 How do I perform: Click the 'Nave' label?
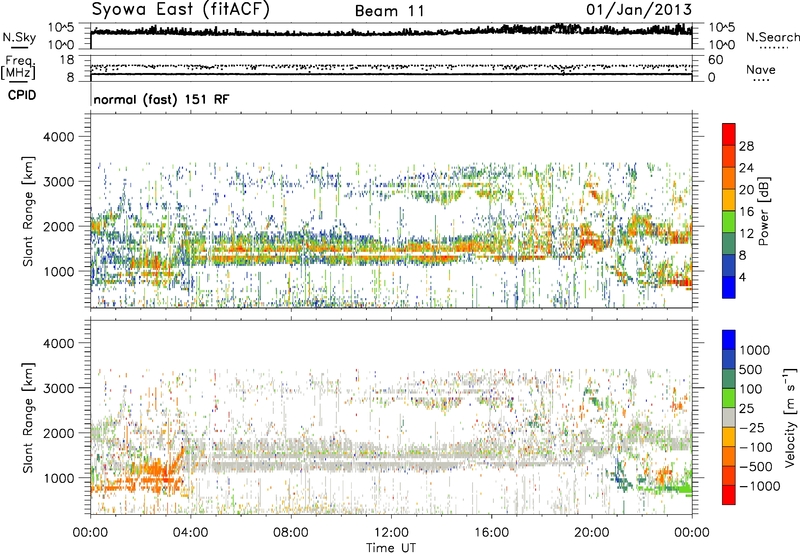tap(761, 70)
